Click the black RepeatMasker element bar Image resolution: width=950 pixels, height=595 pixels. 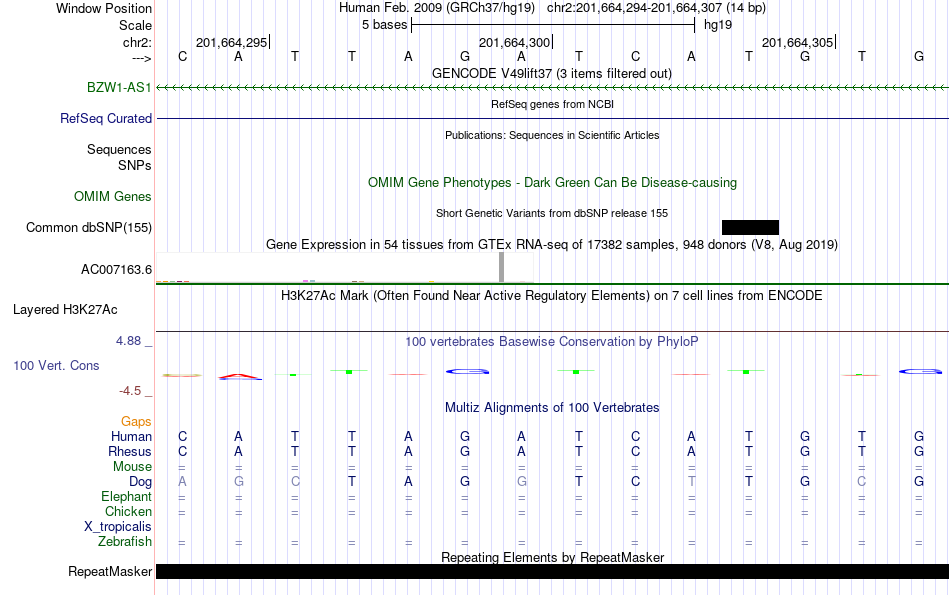(553, 571)
